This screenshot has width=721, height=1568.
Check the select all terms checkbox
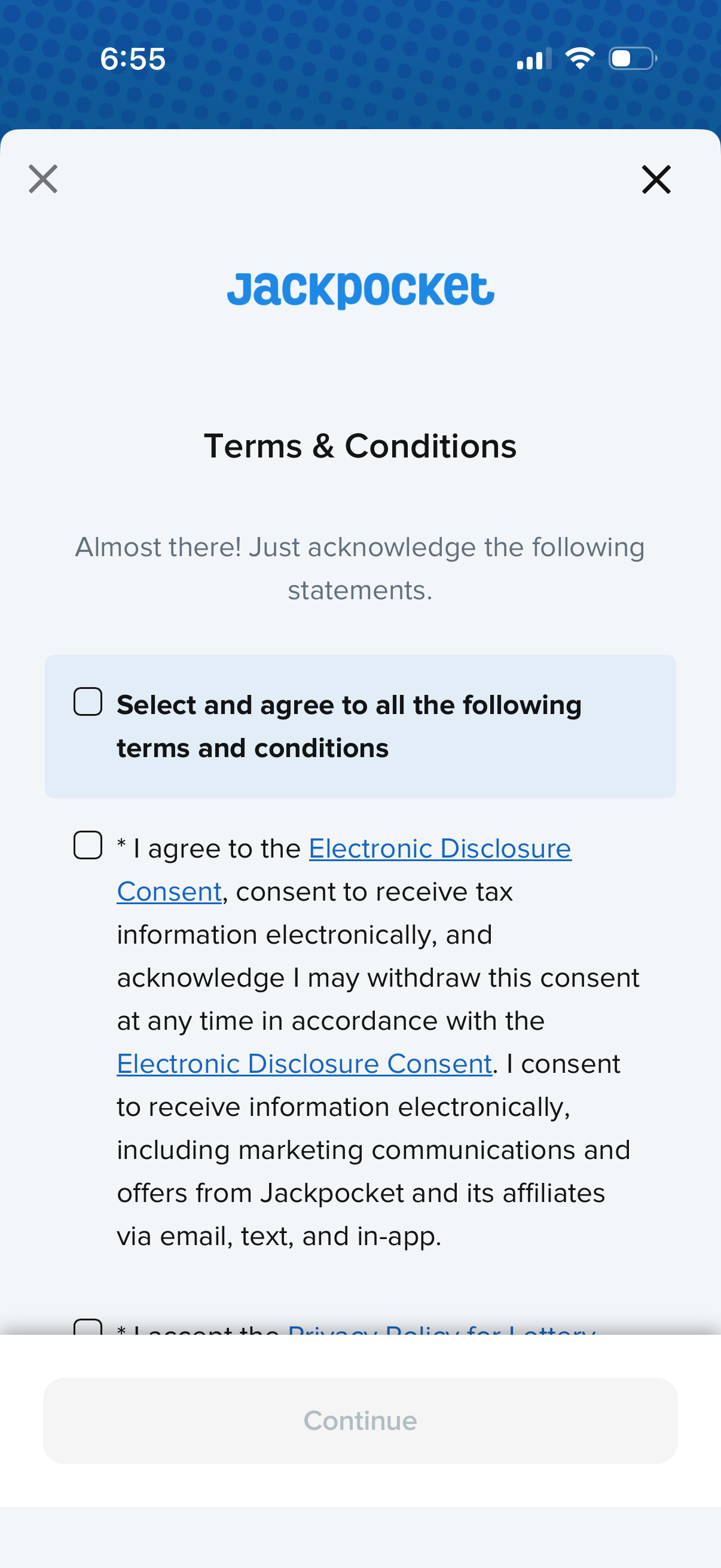point(88,702)
